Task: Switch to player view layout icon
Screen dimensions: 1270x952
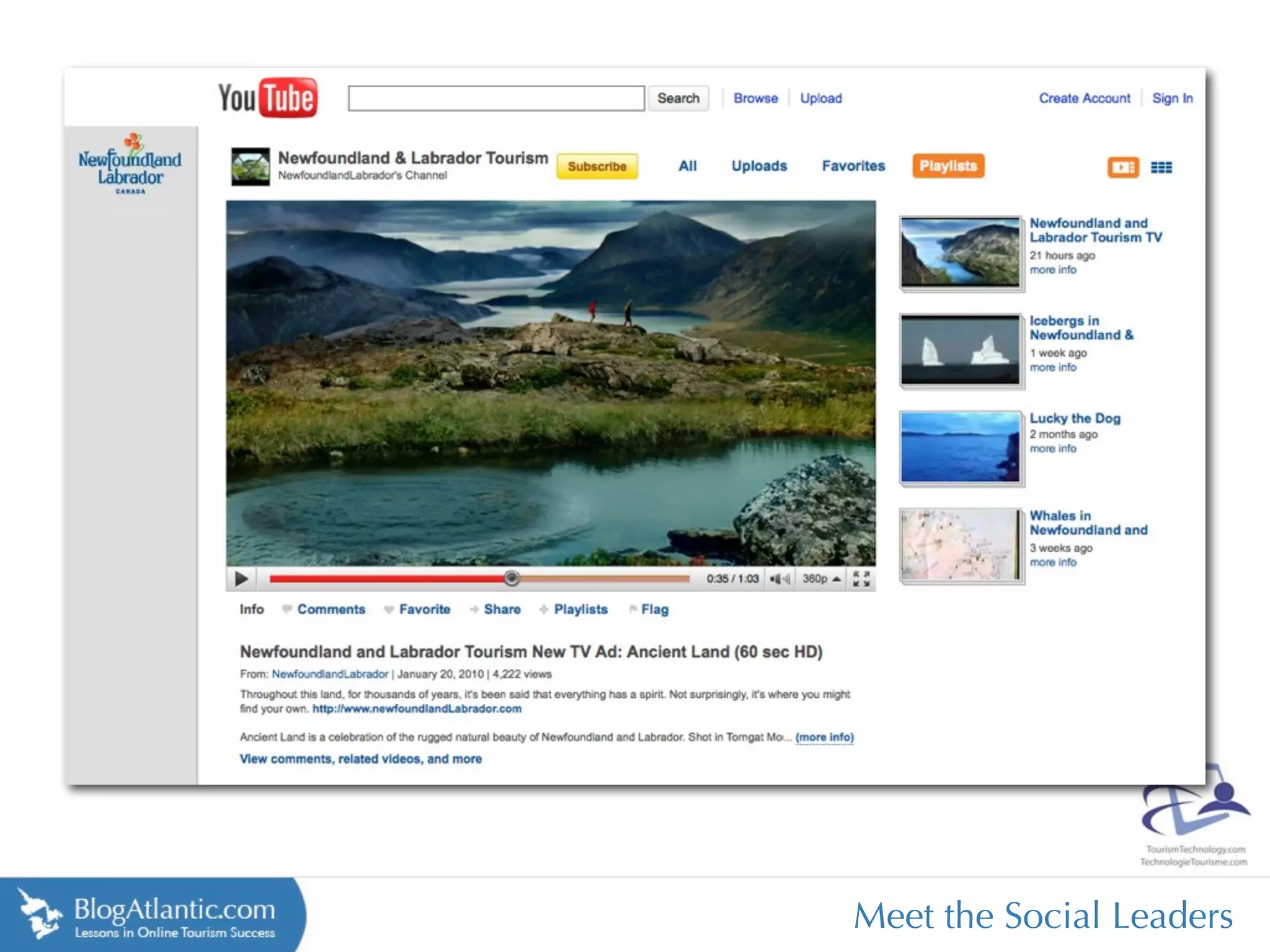Action: tap(1123, 167)
